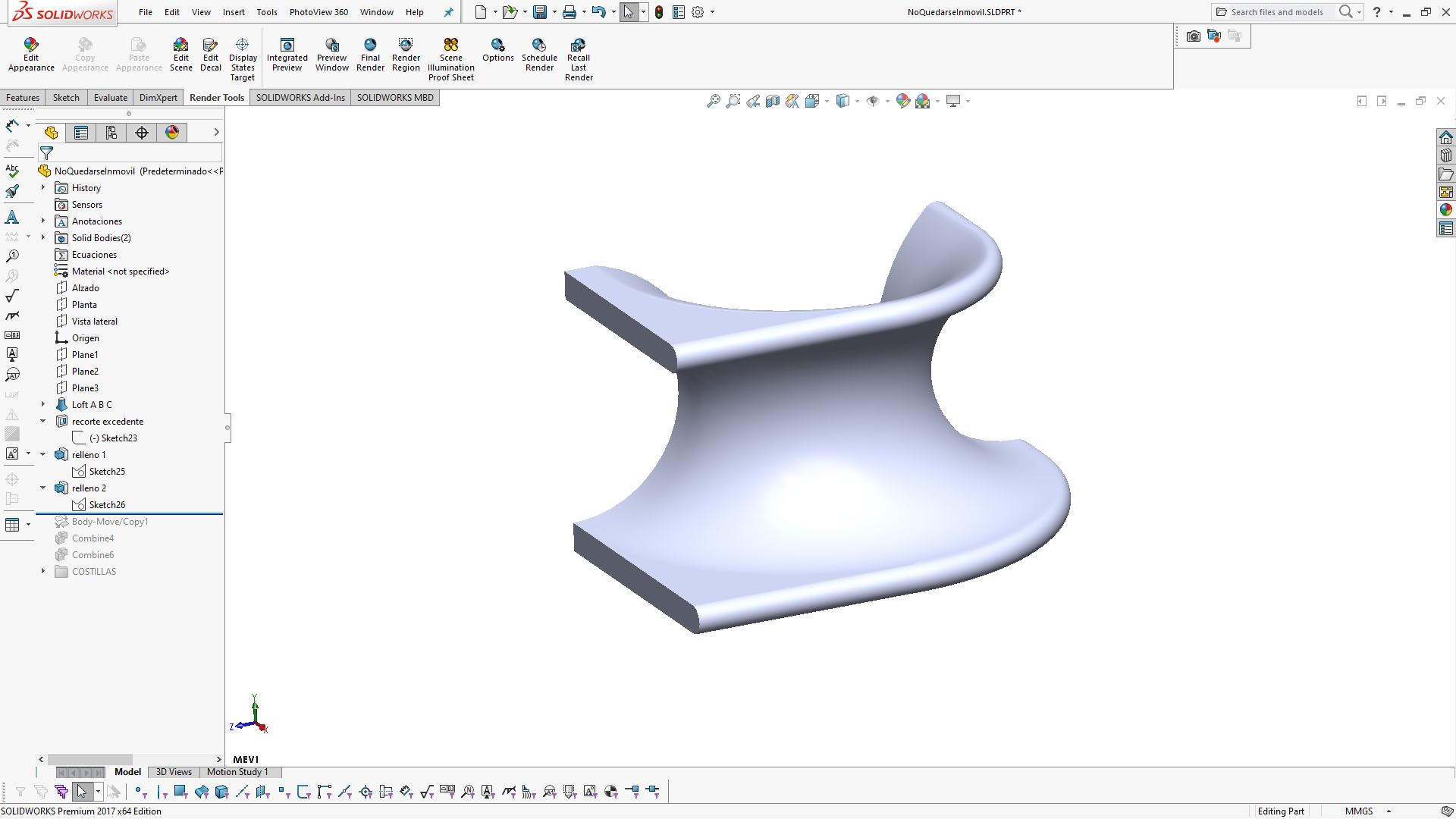Activate the Section View tool
1456x819 pixels.
(773, 100)
